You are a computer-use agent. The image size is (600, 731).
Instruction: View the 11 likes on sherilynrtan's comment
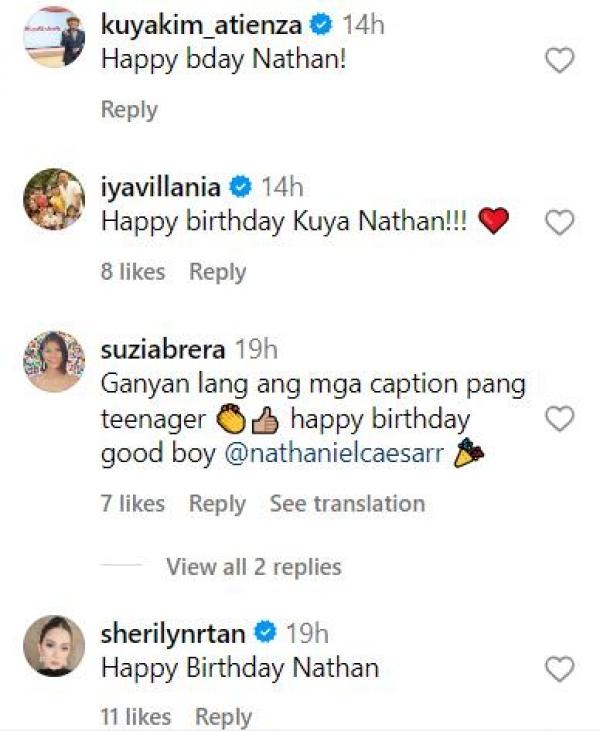(x=136, y=716)
